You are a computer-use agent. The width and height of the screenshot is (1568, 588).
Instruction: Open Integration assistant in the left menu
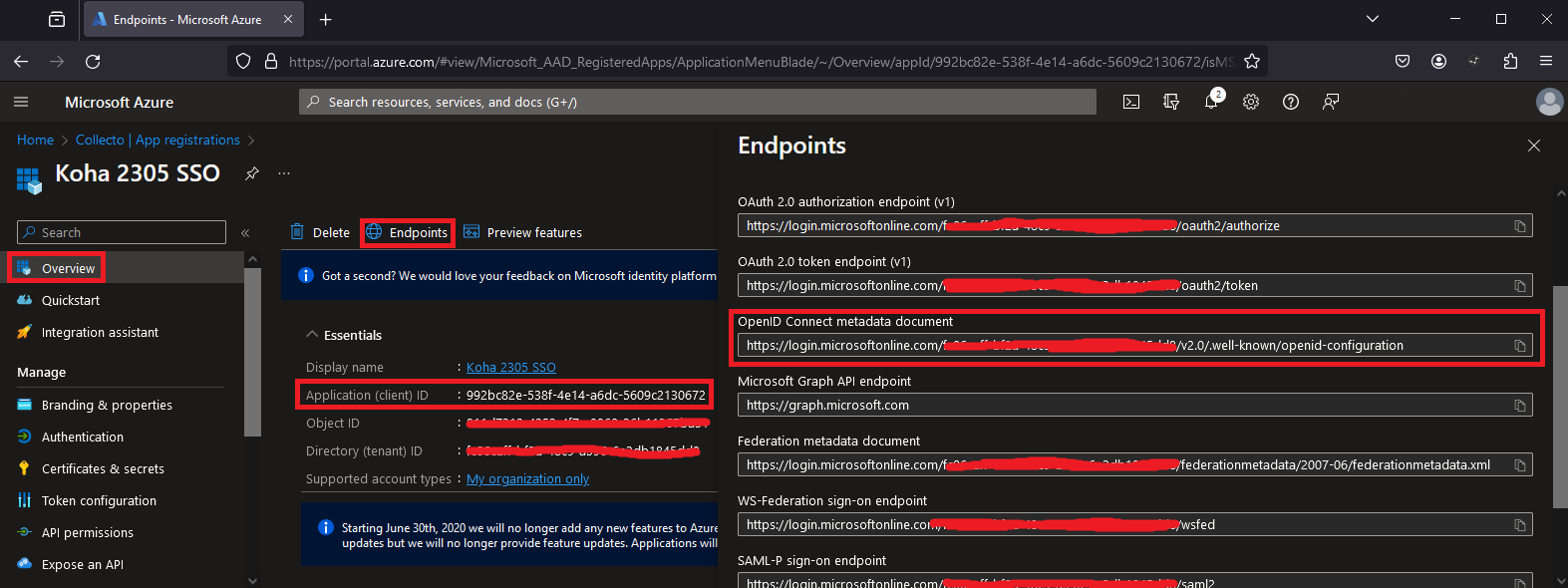tap(100, 332)
